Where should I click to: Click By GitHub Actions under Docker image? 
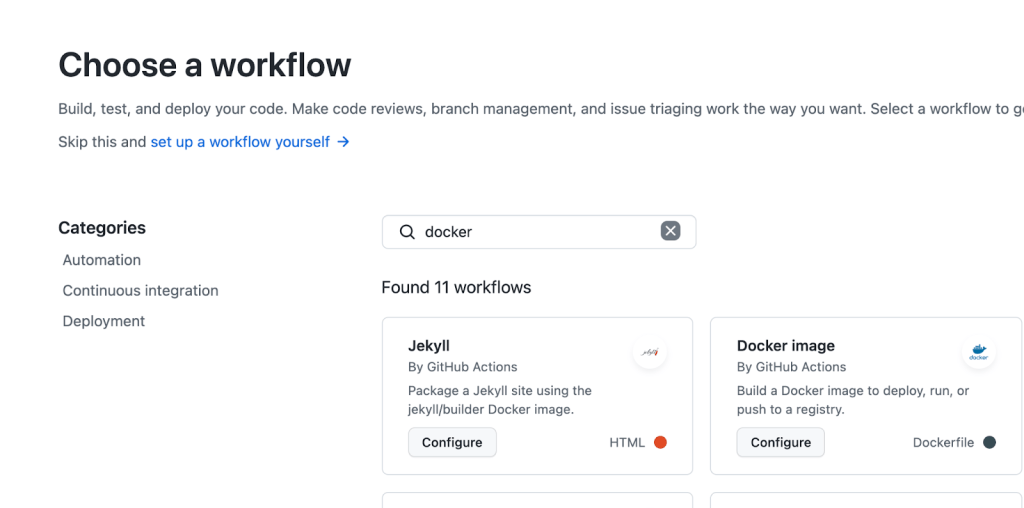(x=792, y=367)
